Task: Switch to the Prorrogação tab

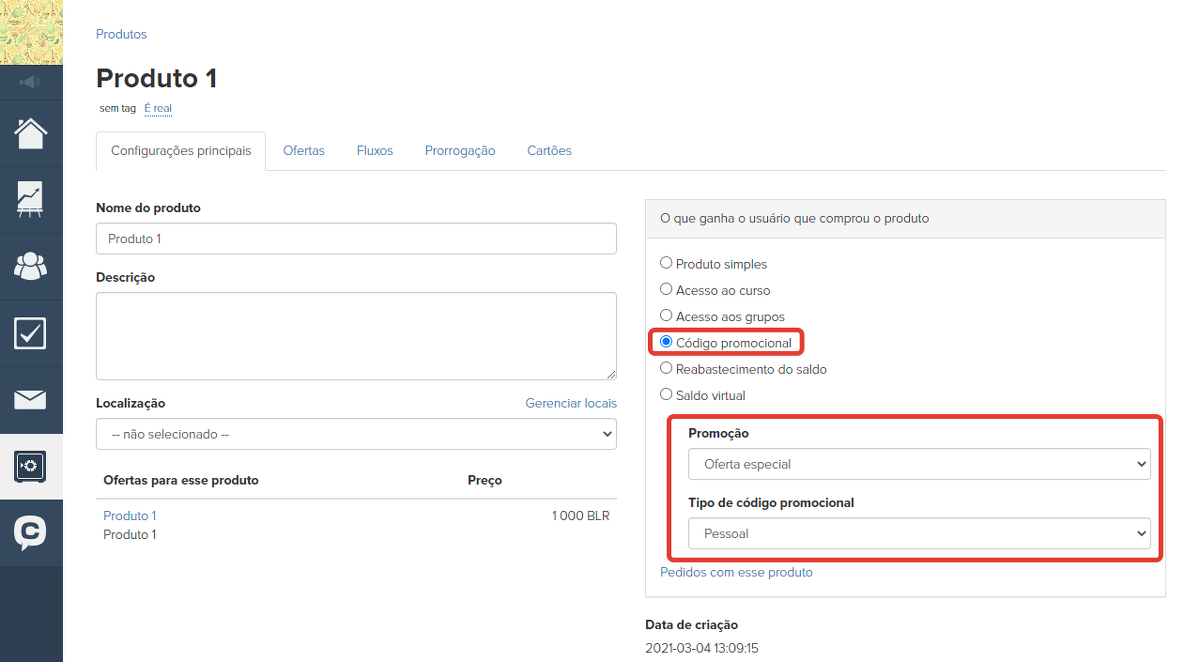Action: pos(460,151)
